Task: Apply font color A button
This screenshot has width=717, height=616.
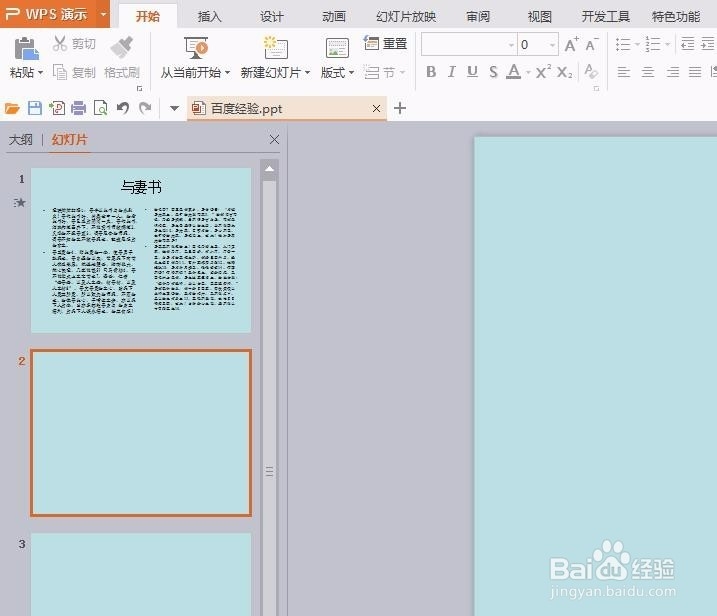Action: pyautogui.click(x=514, y=72)
